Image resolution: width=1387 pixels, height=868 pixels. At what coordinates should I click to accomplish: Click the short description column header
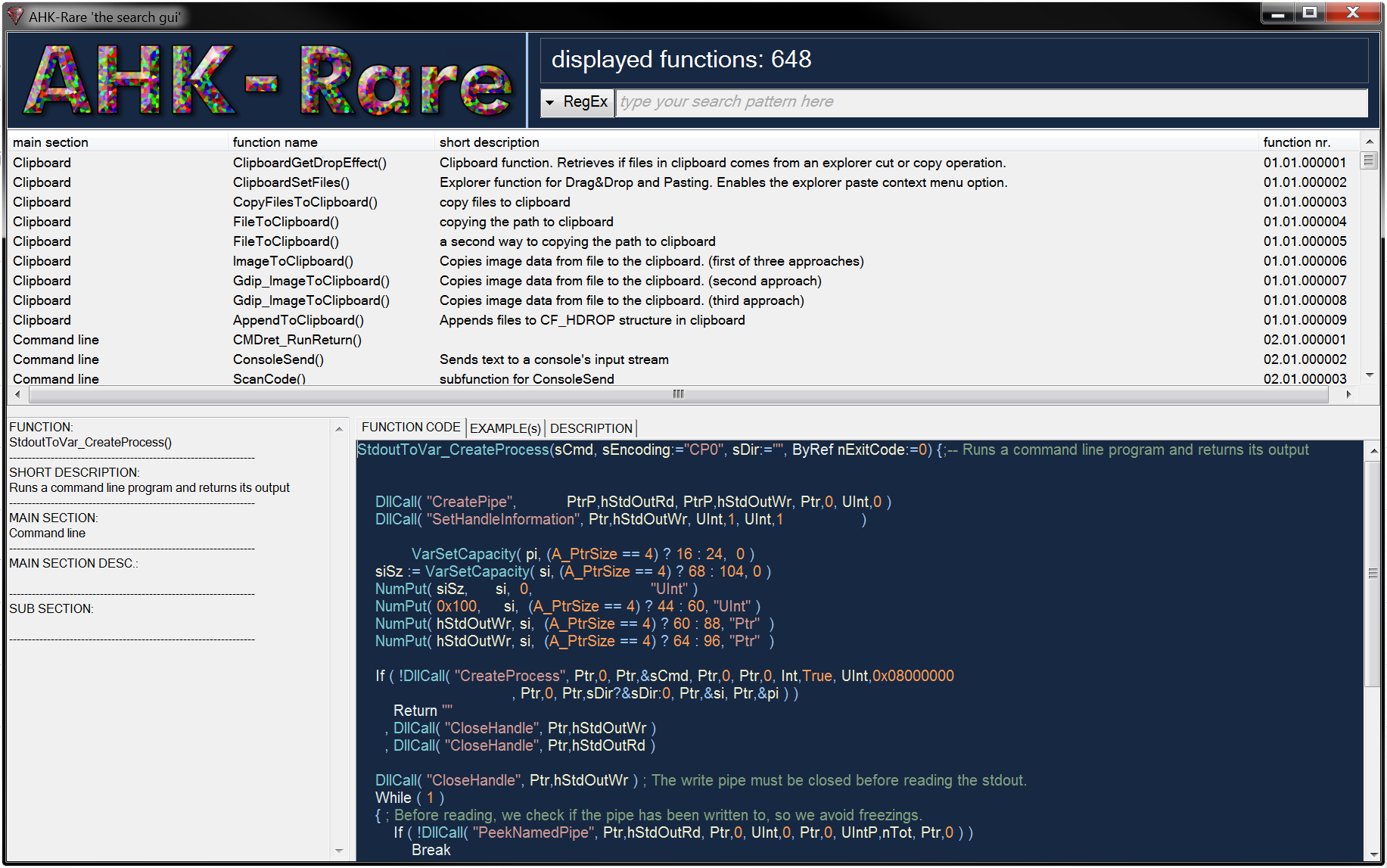coord(488,142)
